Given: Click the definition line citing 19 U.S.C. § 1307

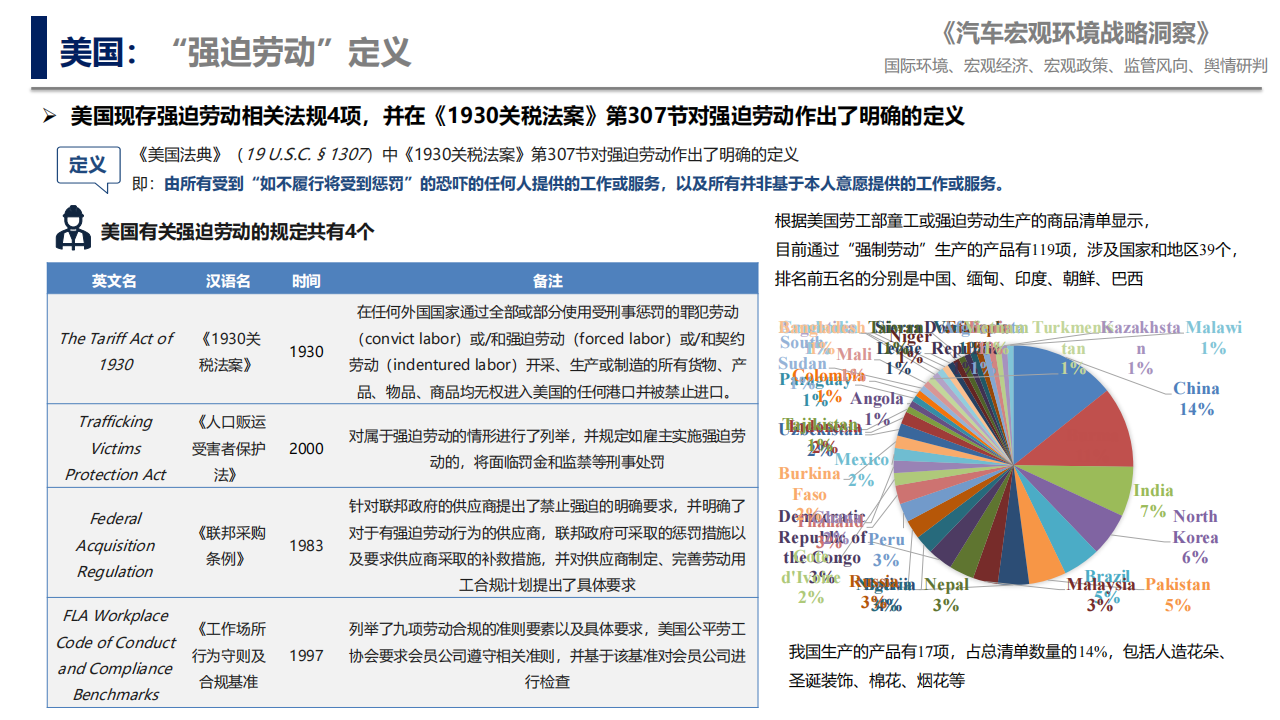Looking at the screenshot, I should 467,155.
